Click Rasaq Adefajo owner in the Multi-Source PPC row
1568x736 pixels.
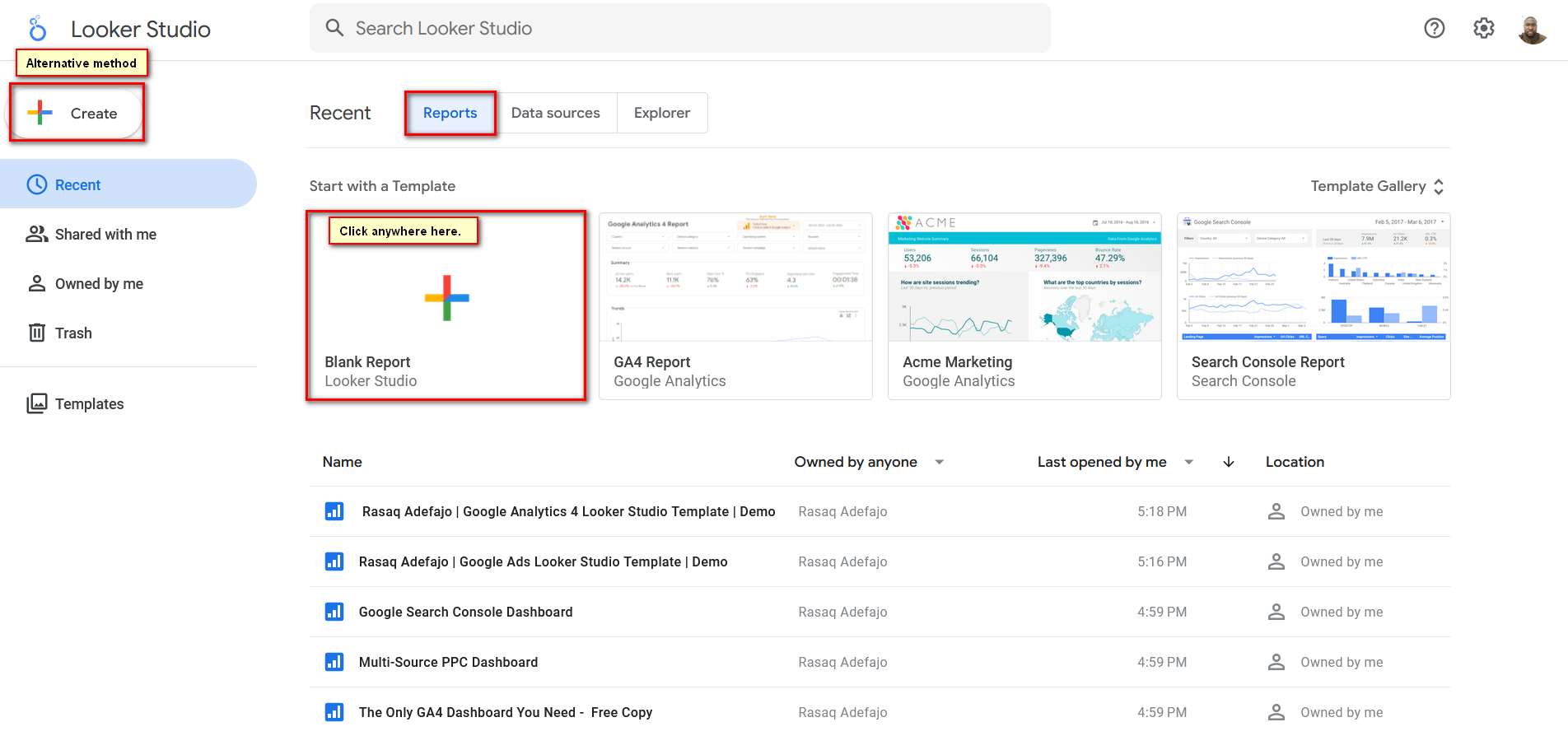[x=842, y=662]
